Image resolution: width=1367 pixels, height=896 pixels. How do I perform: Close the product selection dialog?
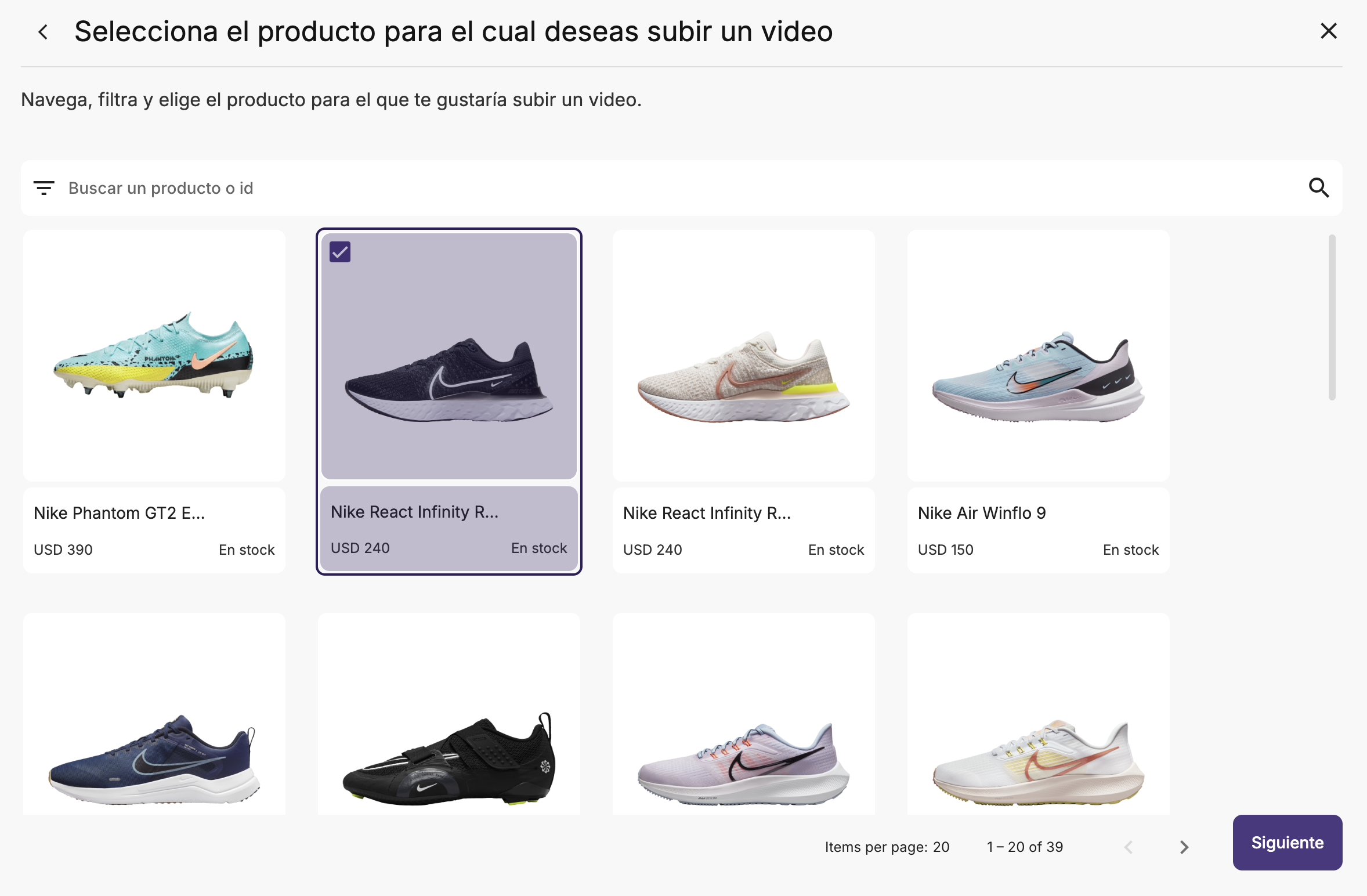pyautogui.click(x=1328, y=31)
